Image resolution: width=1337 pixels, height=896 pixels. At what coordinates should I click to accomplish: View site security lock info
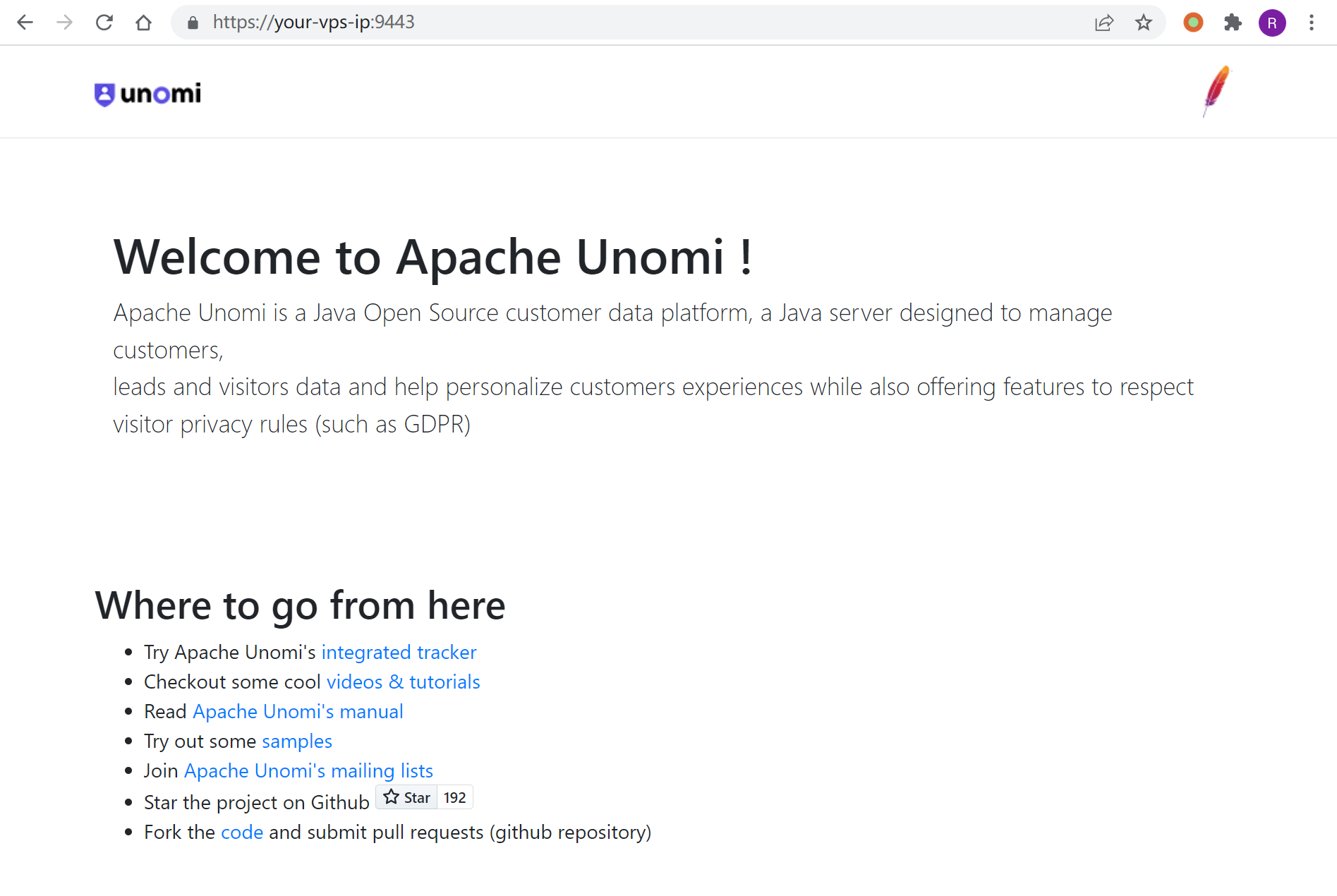(193, 23)
